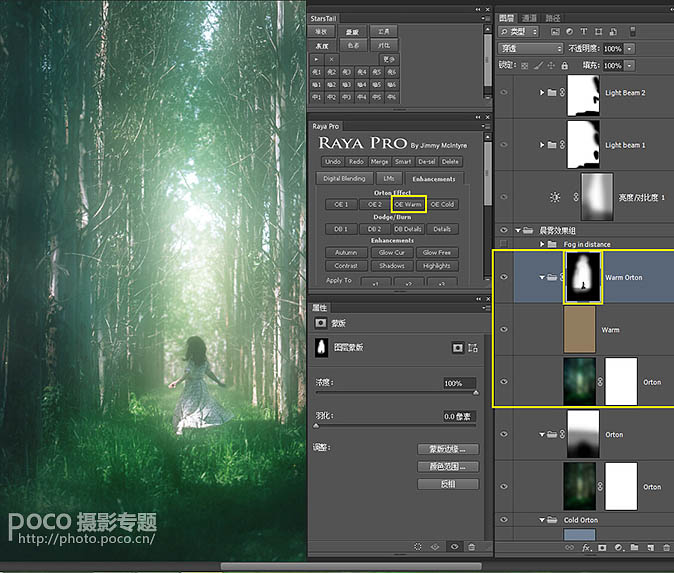Lock all with the padlock icon

pos(565,66)
